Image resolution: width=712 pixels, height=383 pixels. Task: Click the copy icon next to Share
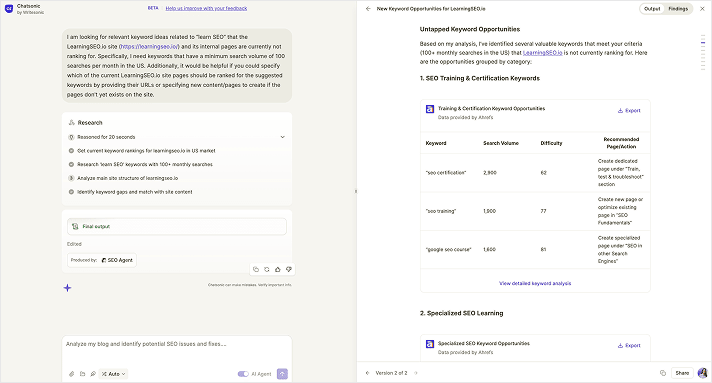[x=663, y=373]
